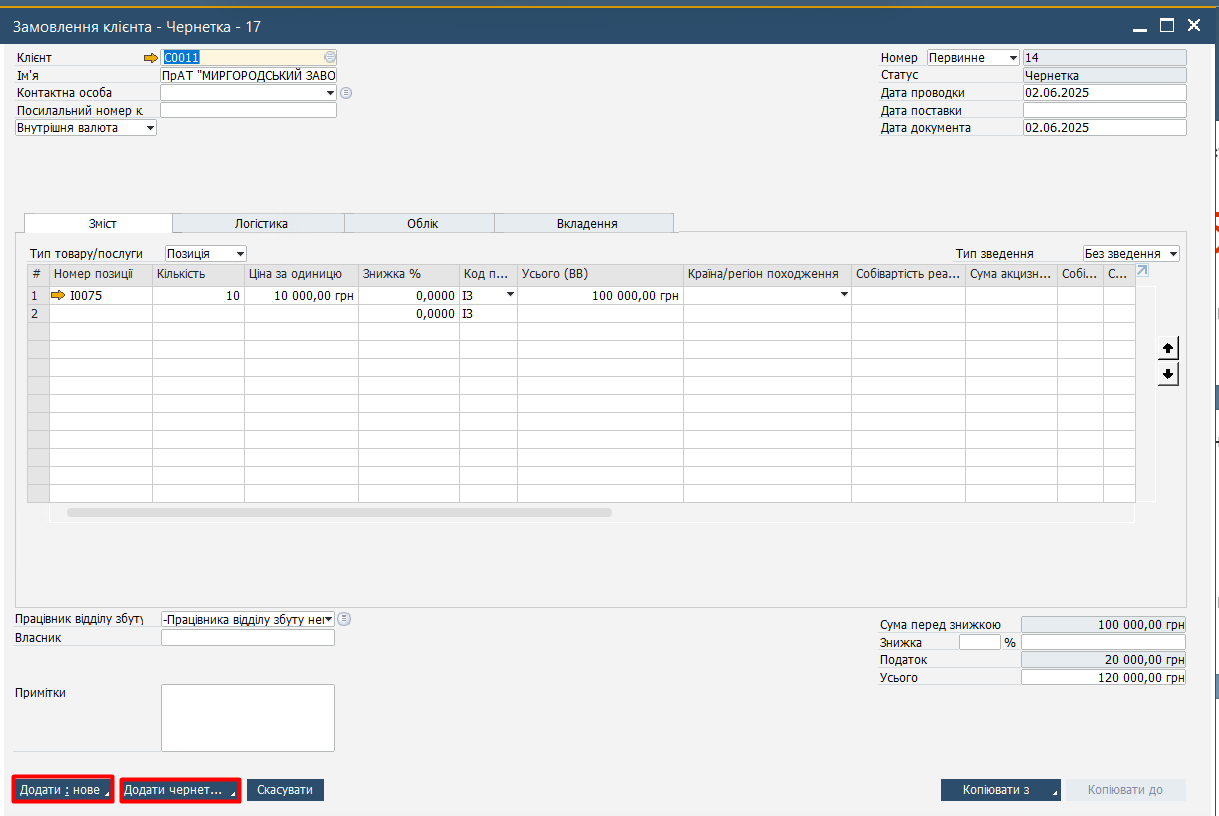Open Тип товару/послуги dropdown Позиція
1219x816 pixels.
tap(240, 254)
